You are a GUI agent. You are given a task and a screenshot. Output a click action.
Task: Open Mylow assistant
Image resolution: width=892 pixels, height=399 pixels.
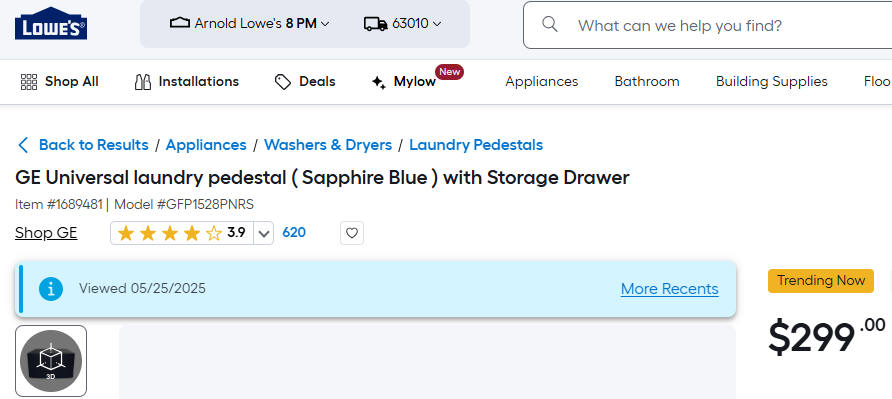click(x=404, y=82)
